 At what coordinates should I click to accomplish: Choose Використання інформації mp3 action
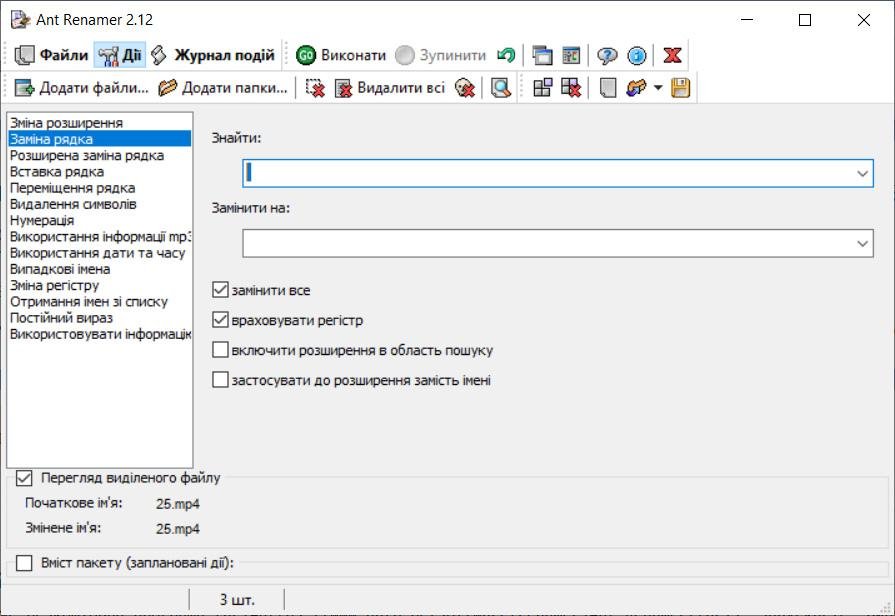pyautogui.click(x=99, y=236)
